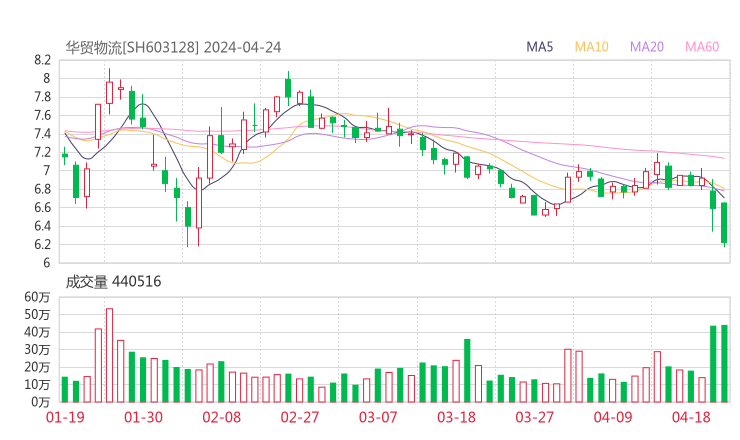This screenshot has width=740, height=440.
Task: Click the 01-19 date axis label
Action: coord(65,417)
